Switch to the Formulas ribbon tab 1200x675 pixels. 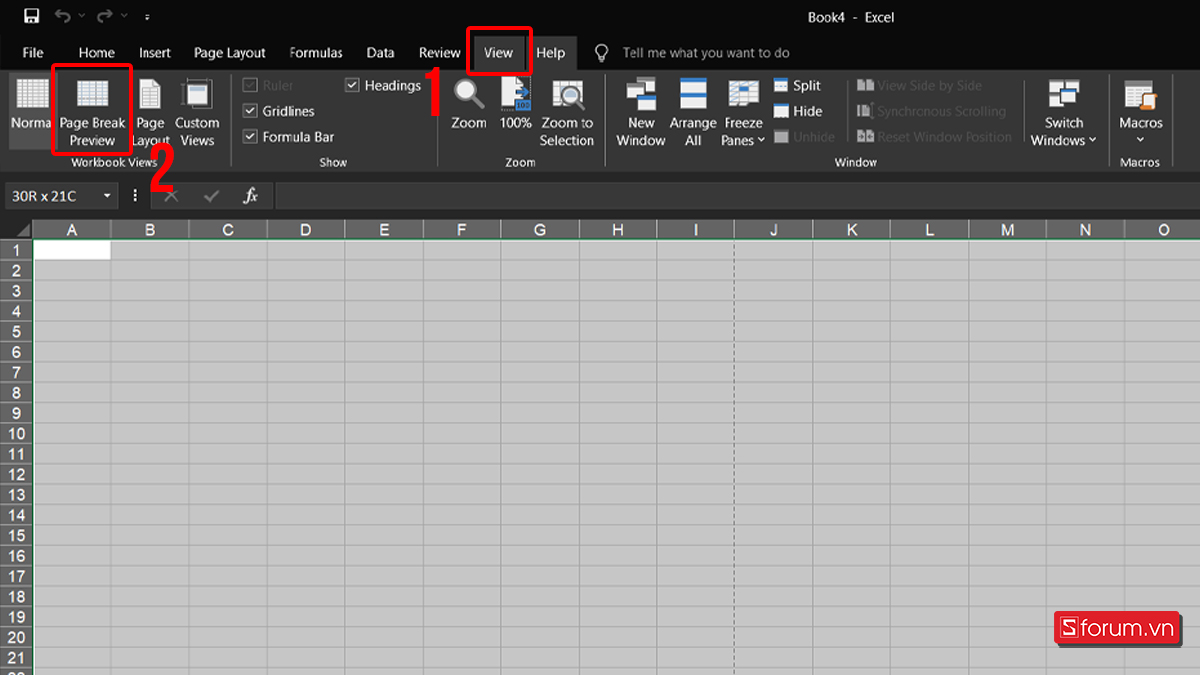pyautogui.click(x=315, y=52)
